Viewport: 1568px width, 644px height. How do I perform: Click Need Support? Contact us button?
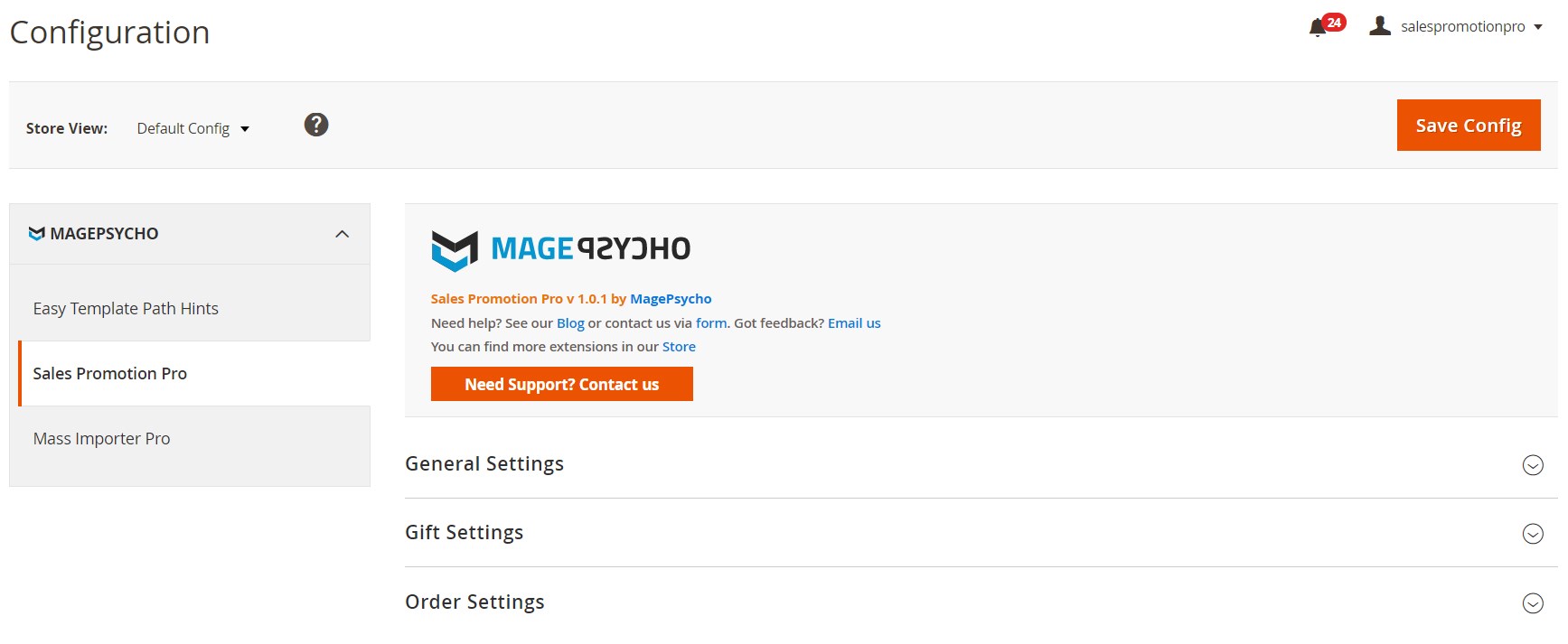coord(561,384)
